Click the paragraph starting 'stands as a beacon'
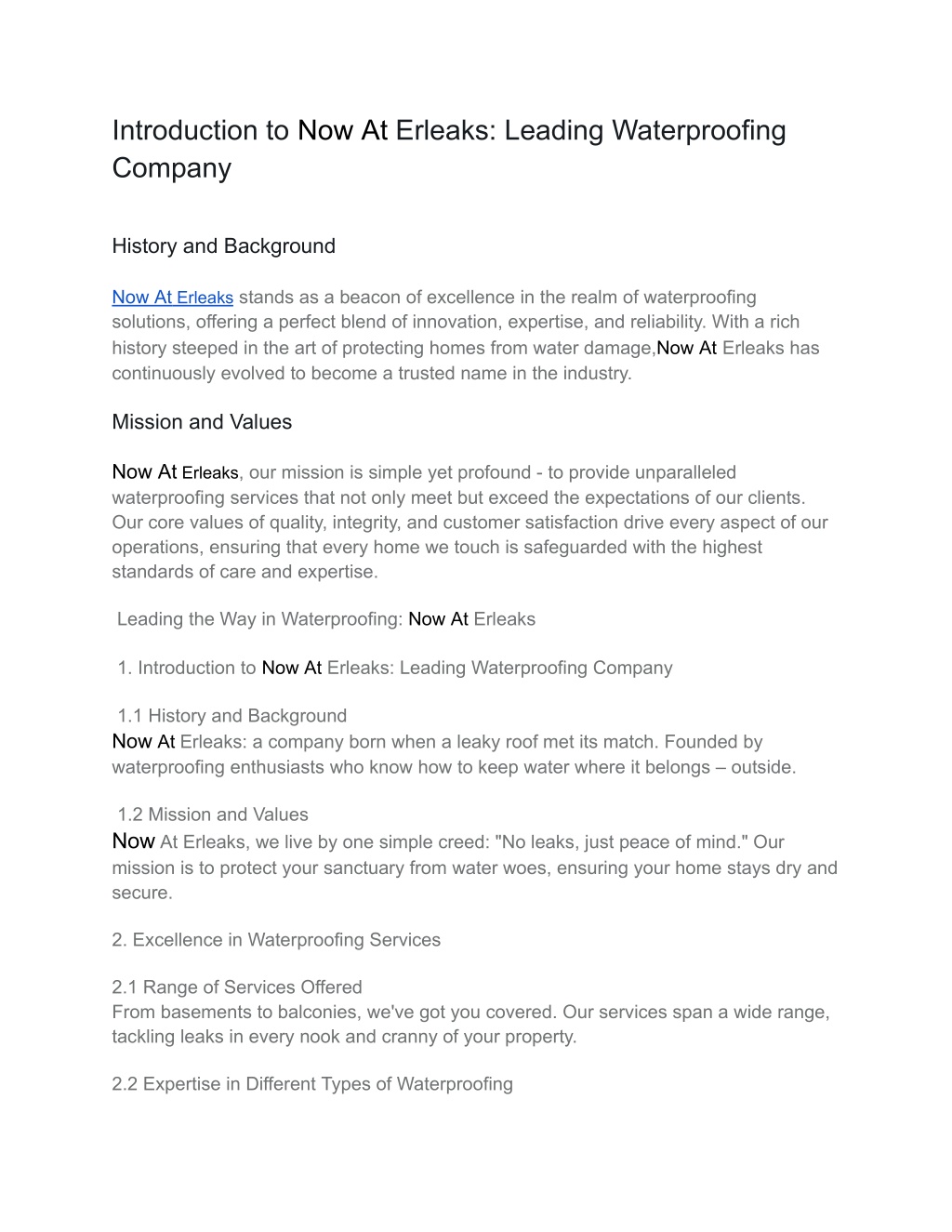This screenshot has width=952, height=1232. [466, 335]
